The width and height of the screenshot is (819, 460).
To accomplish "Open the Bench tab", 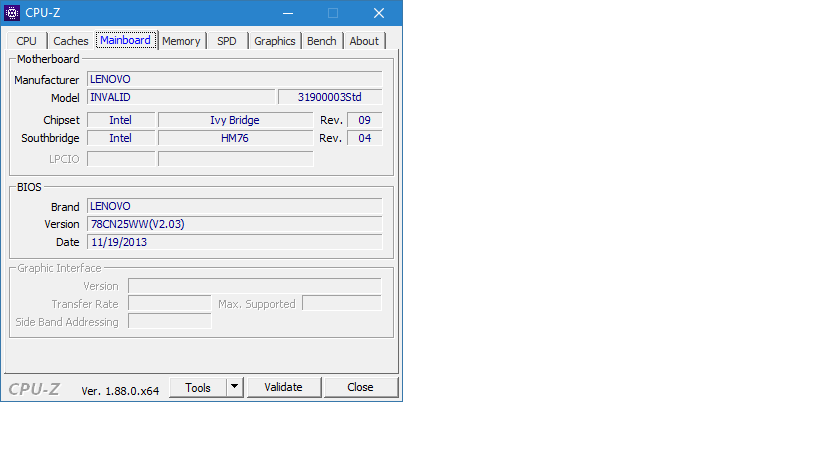I will 322,41.
